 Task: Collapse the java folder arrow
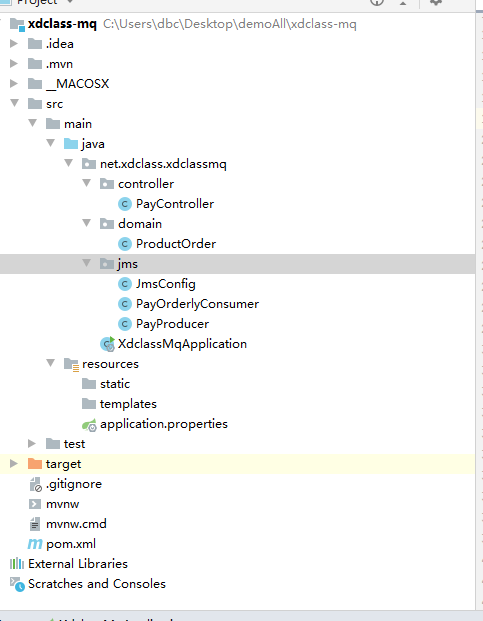coord(51,143)
